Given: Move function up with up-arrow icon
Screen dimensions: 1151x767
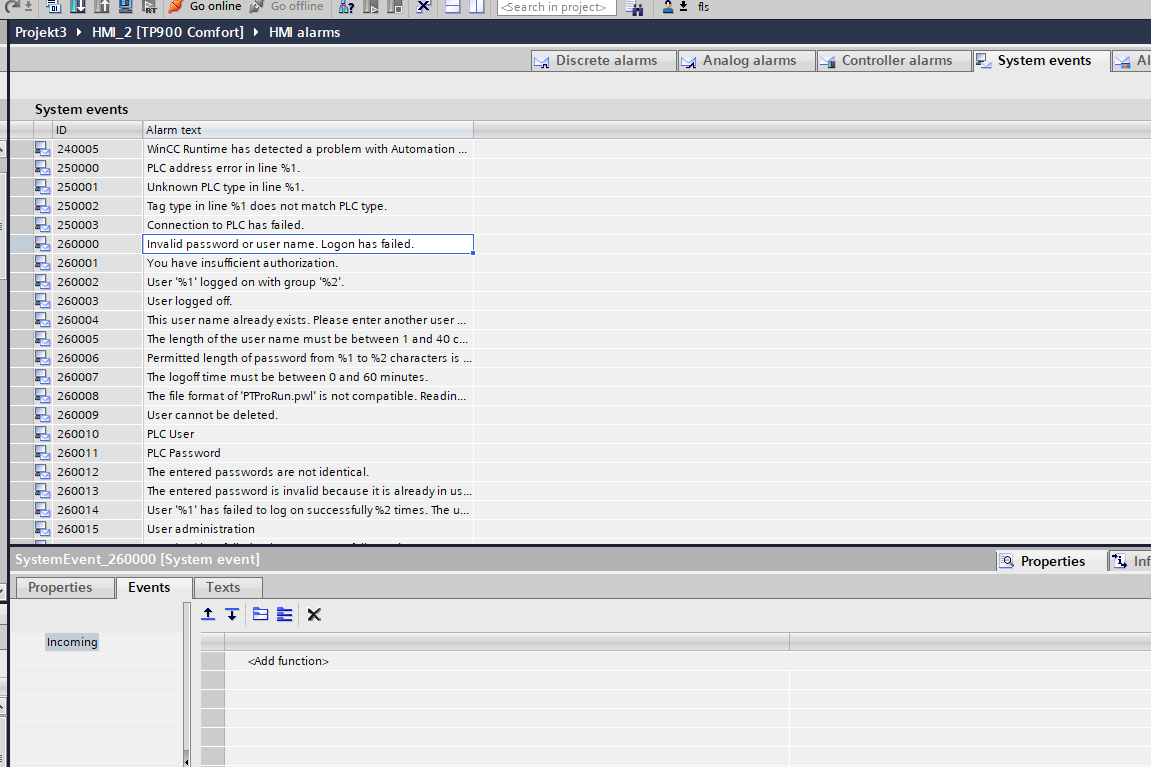Looking at the screenshot, I should tap(208, 614).
